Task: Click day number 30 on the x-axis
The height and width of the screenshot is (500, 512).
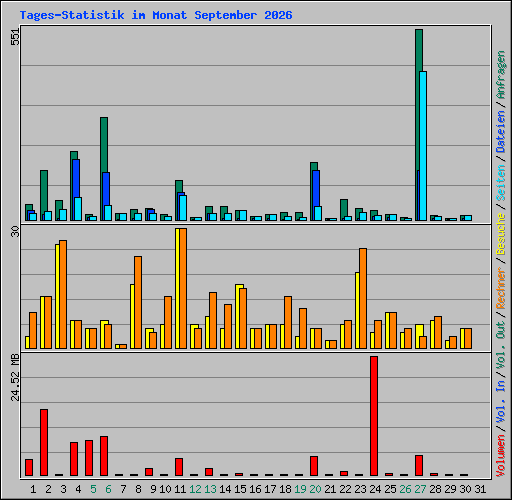Action: 465,489
